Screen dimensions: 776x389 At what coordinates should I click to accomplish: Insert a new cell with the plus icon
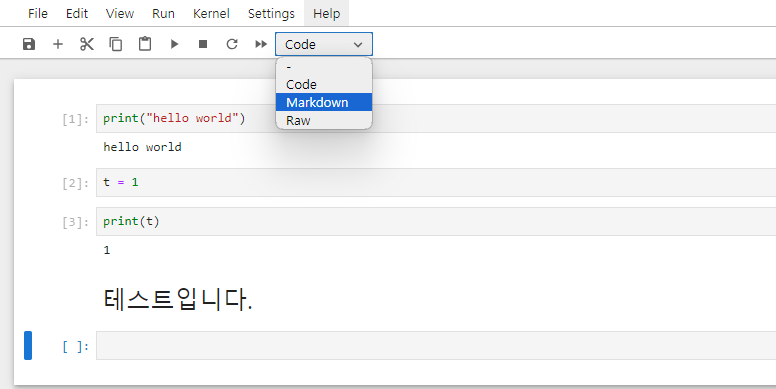pyautogui.click(x=58, y=44)
